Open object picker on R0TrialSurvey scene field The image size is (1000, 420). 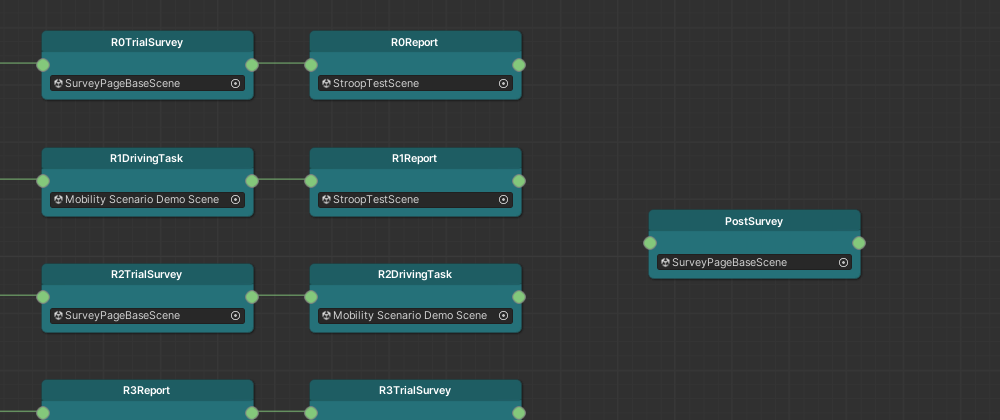tap(235, 83)
